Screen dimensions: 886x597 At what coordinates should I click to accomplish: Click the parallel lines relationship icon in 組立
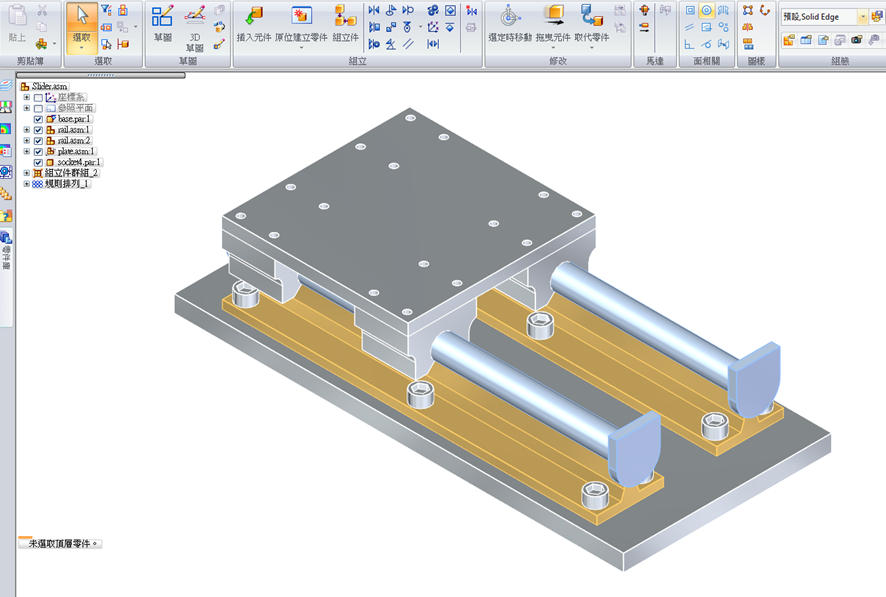click(409, 43)
